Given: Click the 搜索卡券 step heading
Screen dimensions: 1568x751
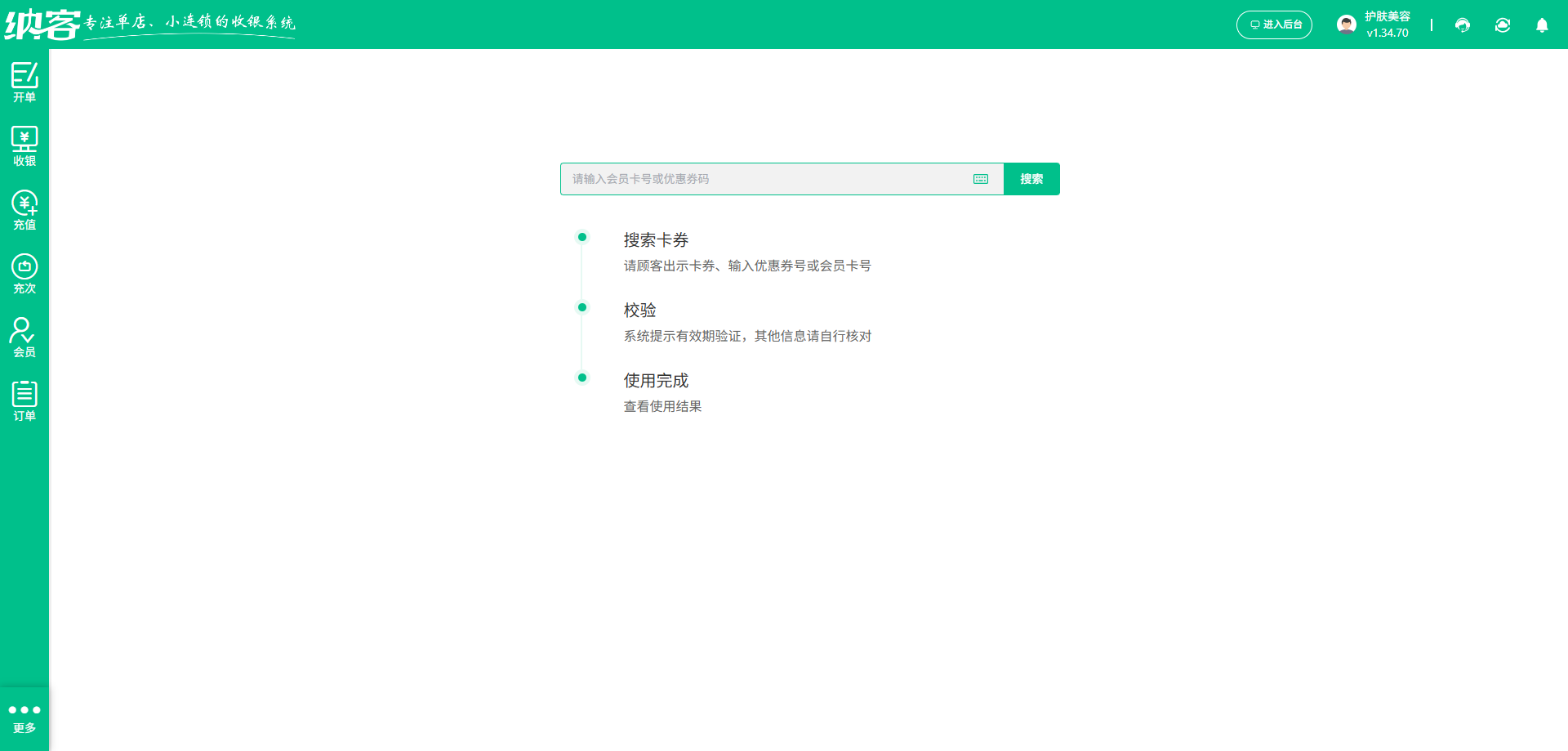Looking at the screenshot, I should coord(657,240).
